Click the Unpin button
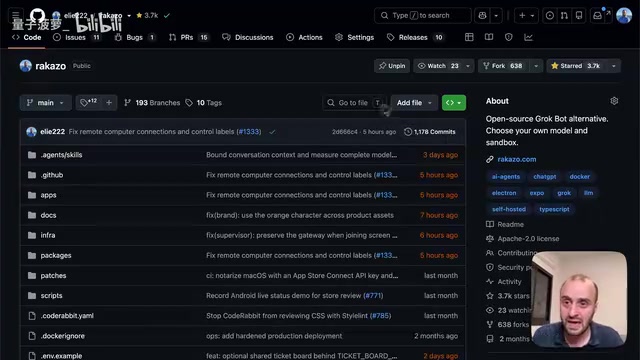Image resolution: width=640 pixels, height=360 pixels. pos(392,66)
